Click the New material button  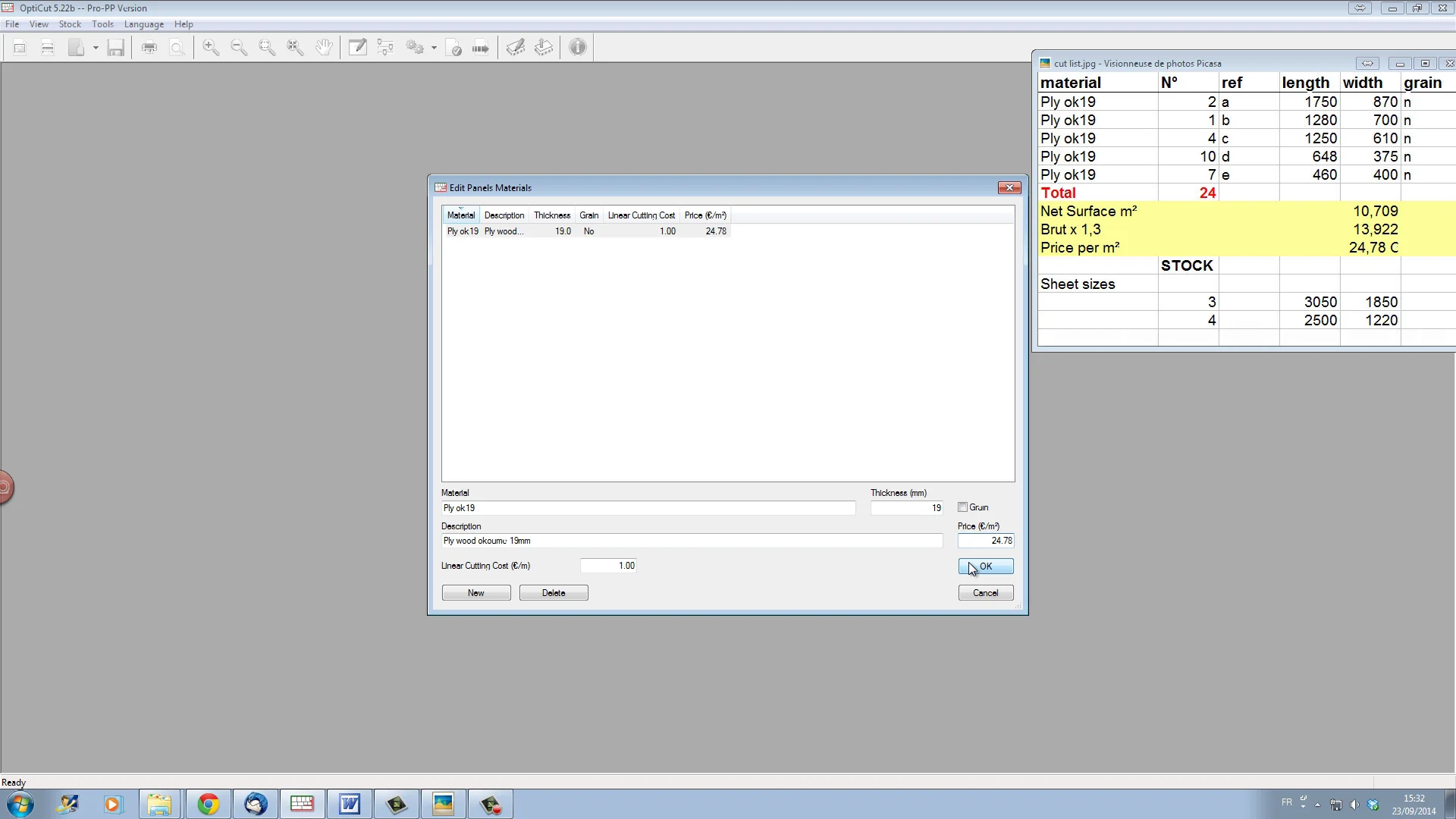(x=475, y=593)
